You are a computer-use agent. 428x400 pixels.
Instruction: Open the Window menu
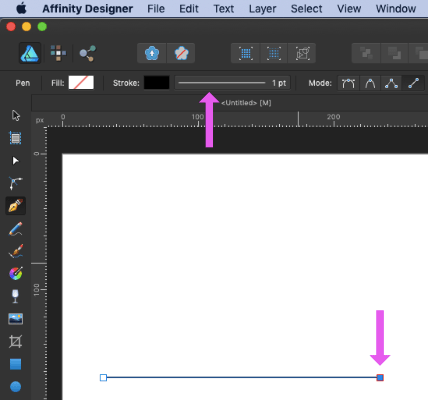(396, 9)
